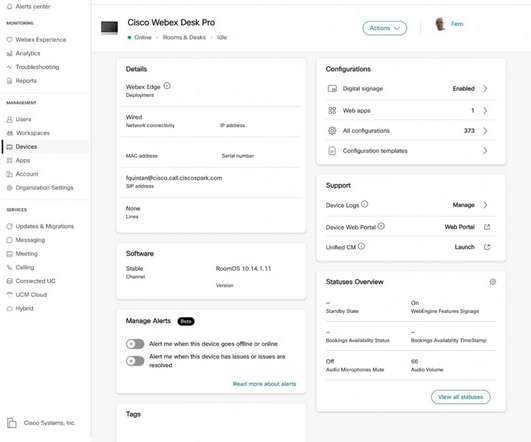
Task: Click the Devices monitor icon in sidebar
Action: (9, 147)
